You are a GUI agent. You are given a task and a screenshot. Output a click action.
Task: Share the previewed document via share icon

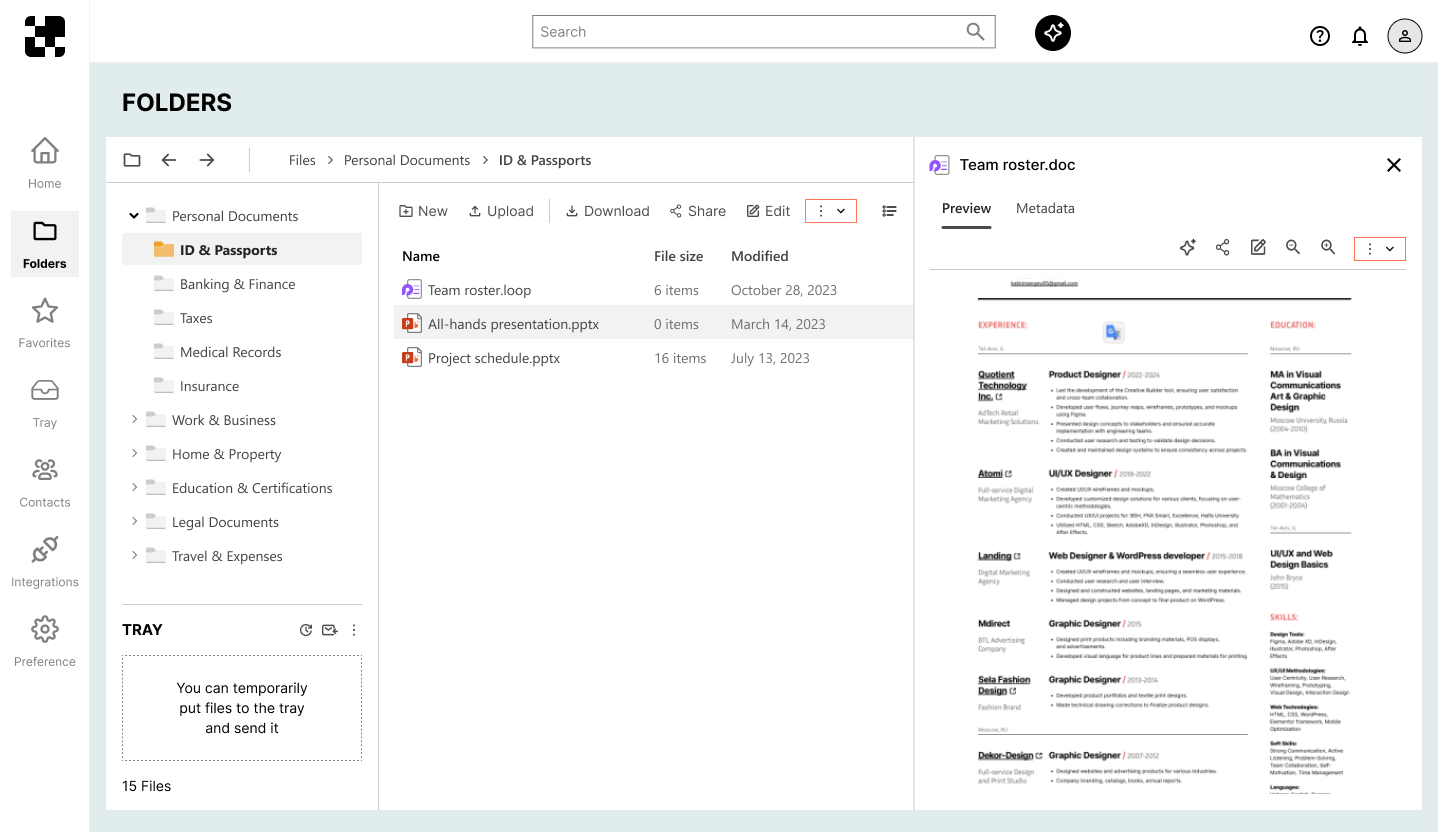point(1222,248)
